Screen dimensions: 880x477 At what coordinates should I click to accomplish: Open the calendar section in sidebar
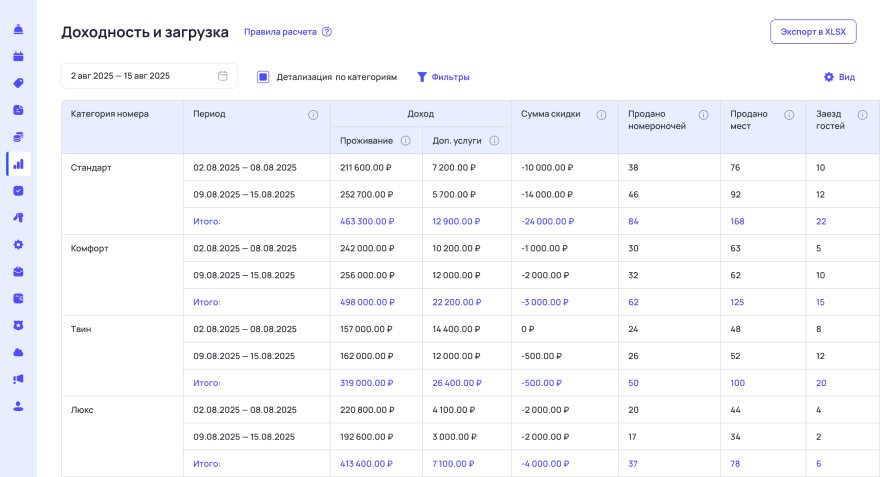point(18,56)
